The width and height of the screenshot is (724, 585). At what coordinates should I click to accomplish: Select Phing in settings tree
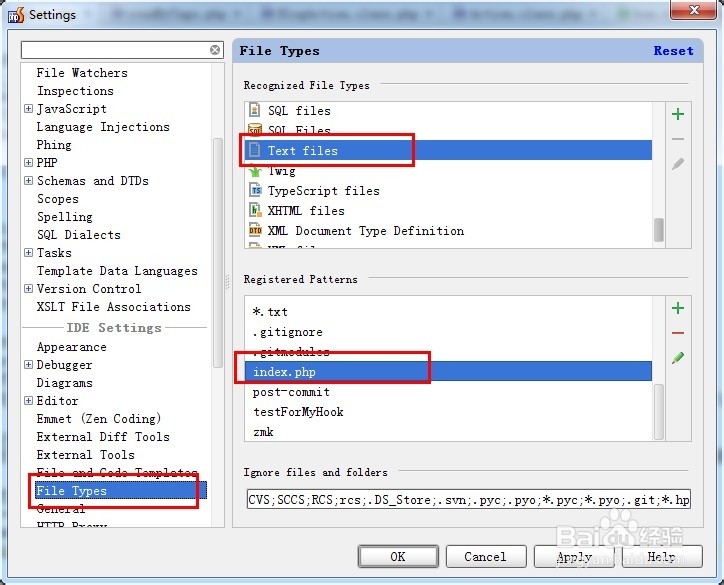(x=54, y=145)
